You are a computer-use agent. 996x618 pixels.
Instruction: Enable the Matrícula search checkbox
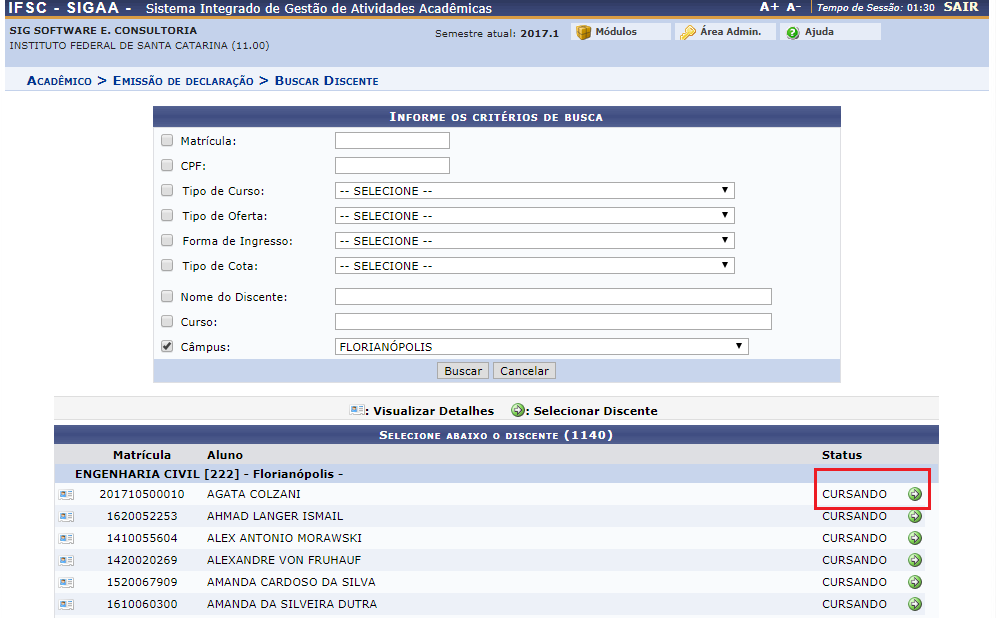tap(167, 141)
